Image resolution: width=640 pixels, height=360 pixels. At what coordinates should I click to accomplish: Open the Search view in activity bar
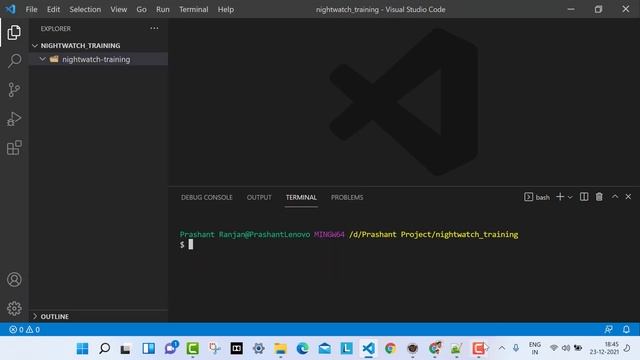14,61
